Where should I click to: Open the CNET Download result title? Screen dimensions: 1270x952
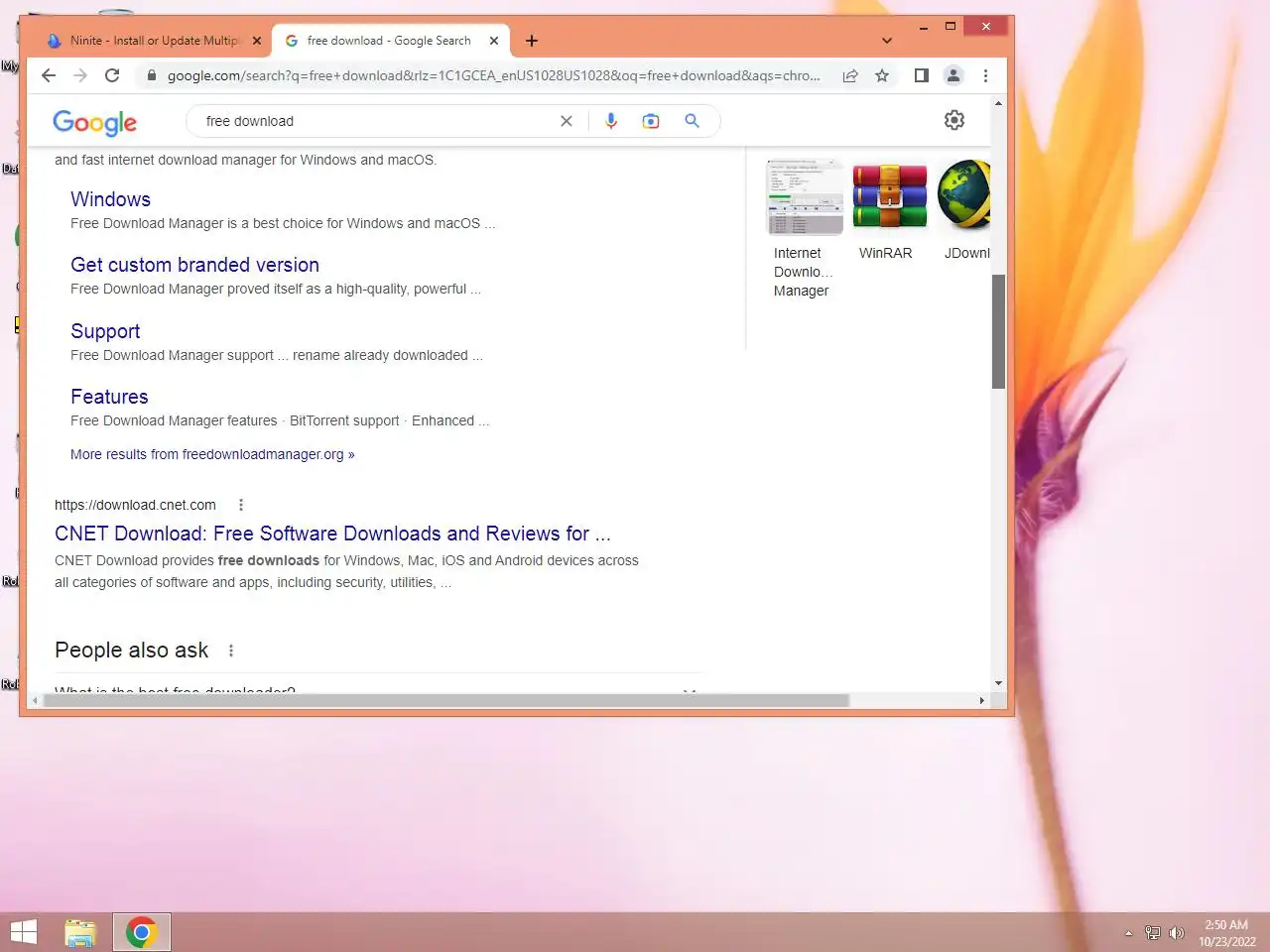(x=332, y=534)
